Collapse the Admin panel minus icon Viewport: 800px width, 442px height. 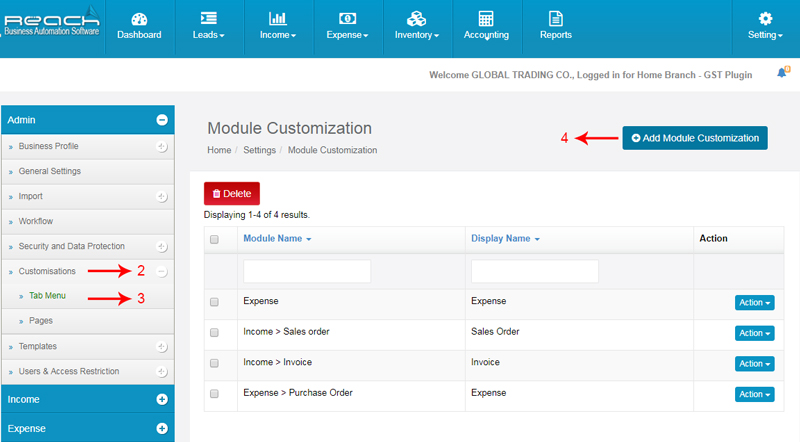tap(162, 120)
